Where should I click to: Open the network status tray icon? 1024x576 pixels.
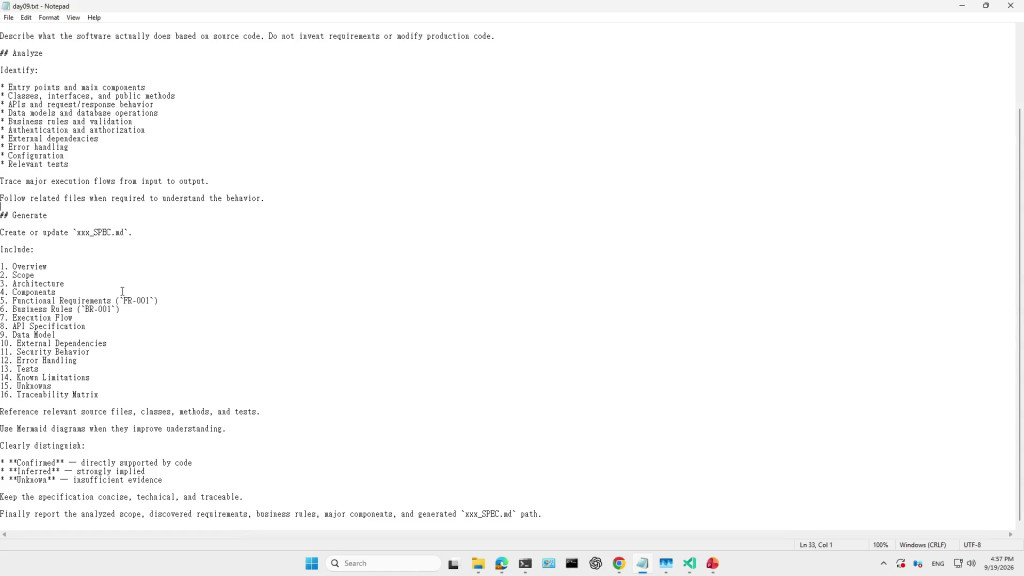coord(958,563)
